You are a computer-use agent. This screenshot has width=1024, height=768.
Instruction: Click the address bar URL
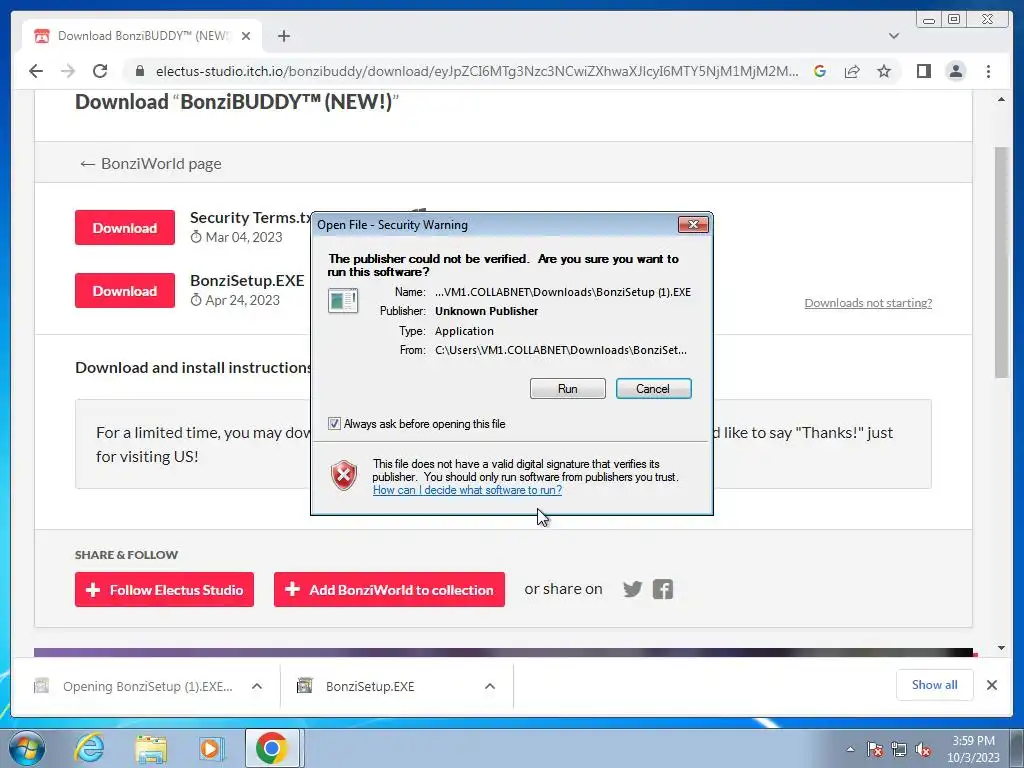[x=477, y=71]
